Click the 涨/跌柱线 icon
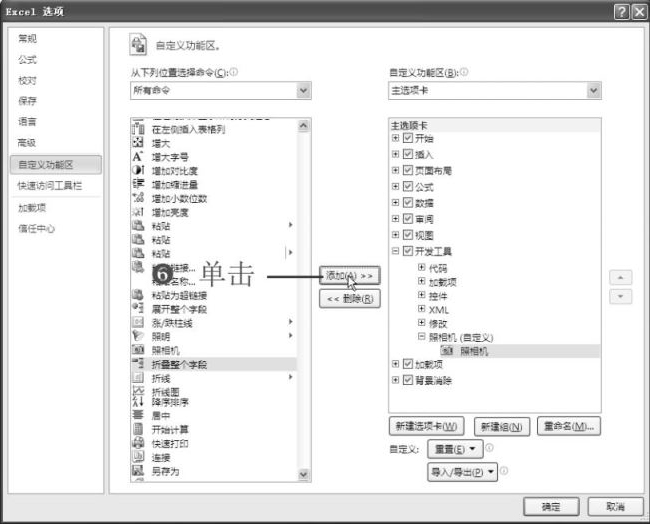This screenshot has width=650, height=524. click(x=138, y=323)
